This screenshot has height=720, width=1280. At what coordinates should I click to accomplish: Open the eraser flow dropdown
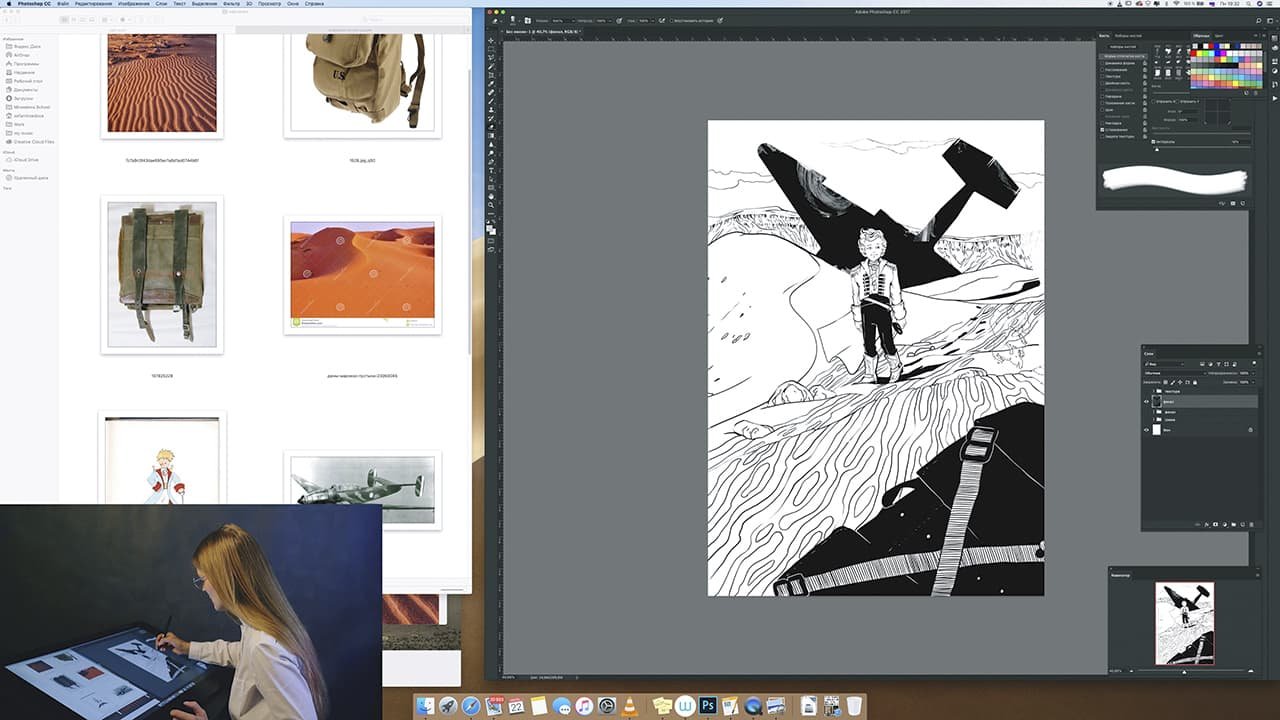click(653, 20)
